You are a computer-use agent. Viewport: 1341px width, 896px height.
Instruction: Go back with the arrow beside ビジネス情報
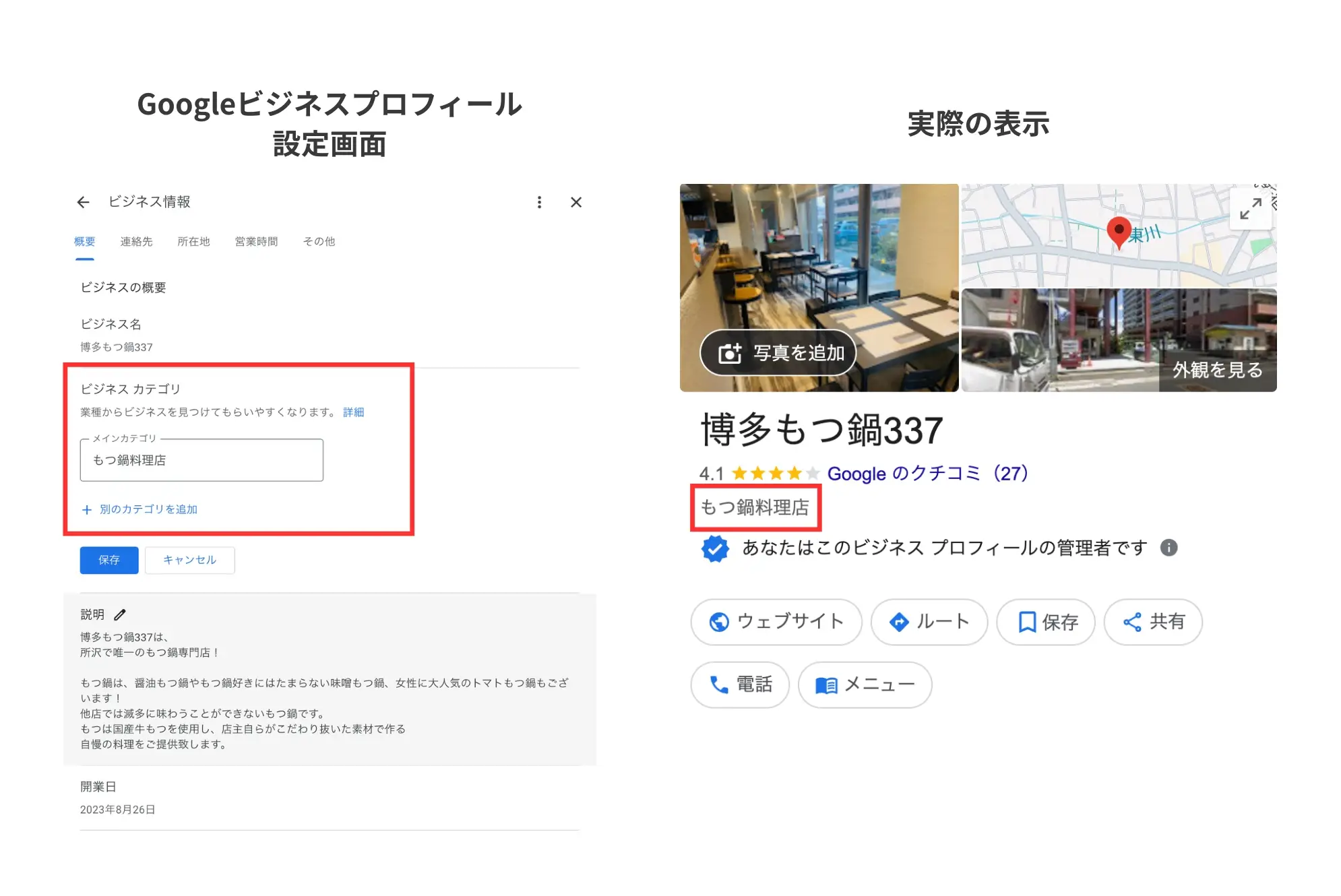coord(83,202)
